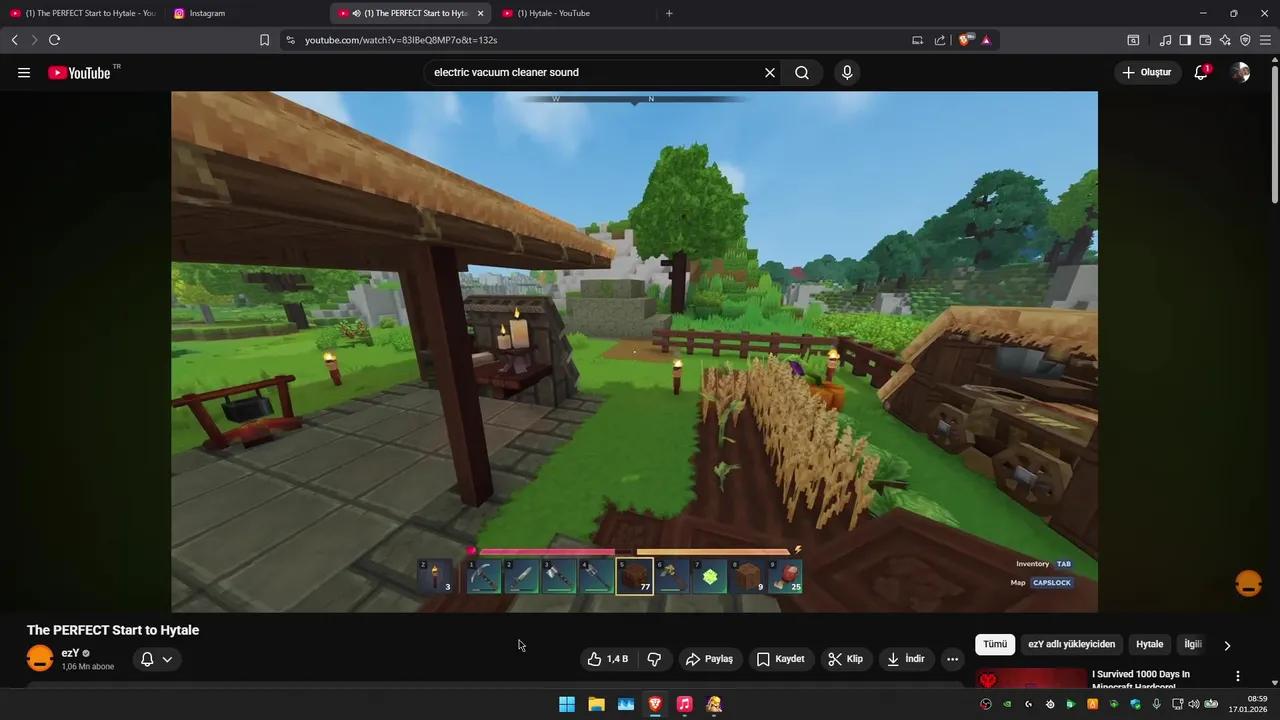Screen dimensions: 1280x720
Task: Open Brave Leo AI sparkle icon
Action: (x=1225, y=40)
